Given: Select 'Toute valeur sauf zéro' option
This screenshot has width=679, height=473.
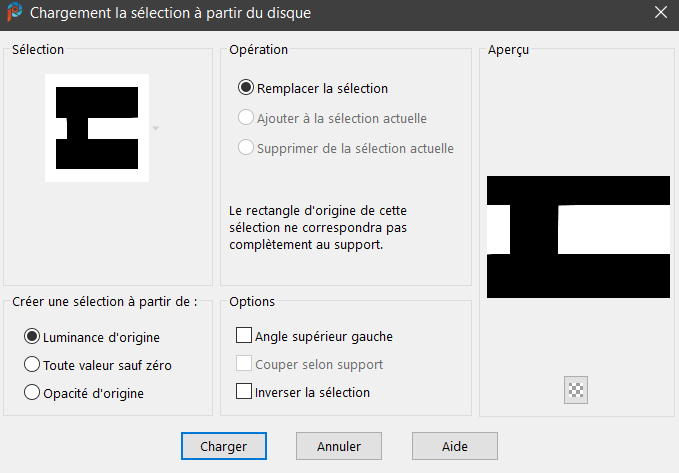Looking at the screenshot, I should 32,365.
